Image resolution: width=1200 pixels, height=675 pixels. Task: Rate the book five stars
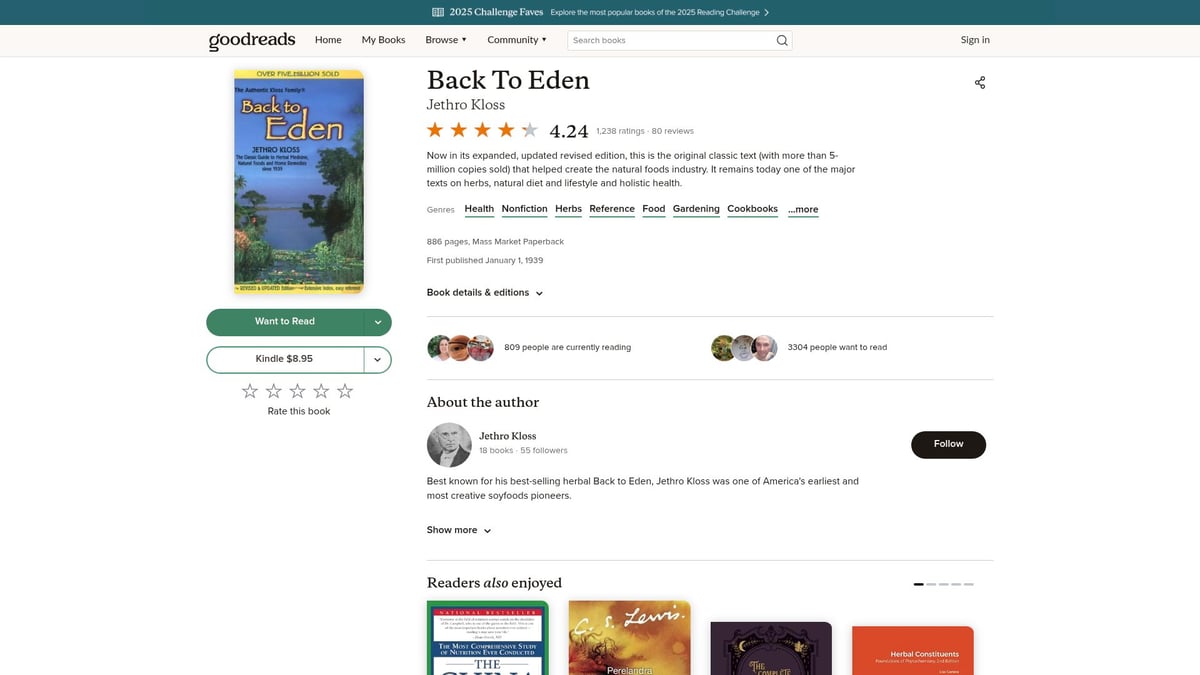click(344, 390)
